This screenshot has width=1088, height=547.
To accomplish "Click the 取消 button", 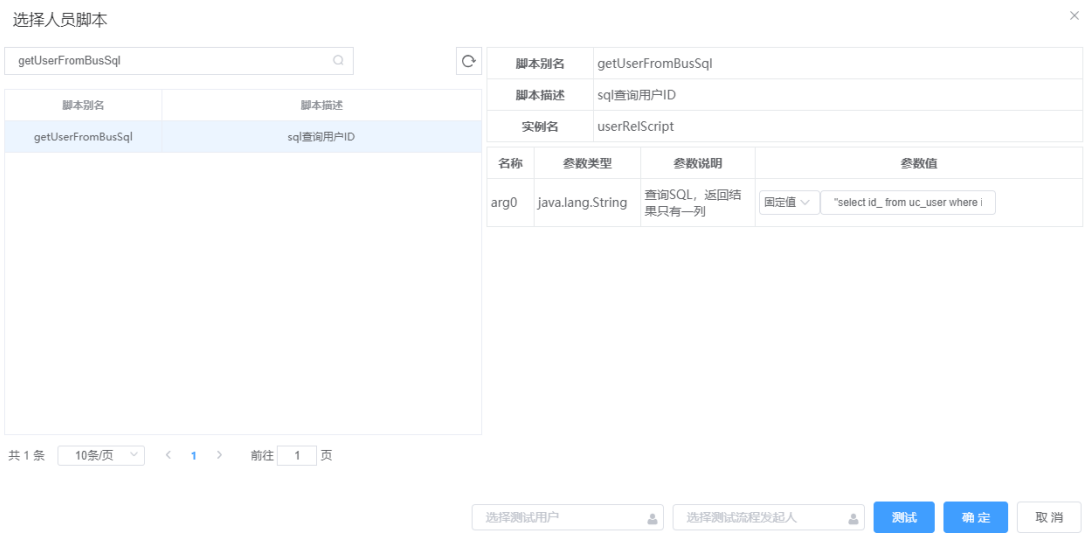I will (x=1048, y=517).
